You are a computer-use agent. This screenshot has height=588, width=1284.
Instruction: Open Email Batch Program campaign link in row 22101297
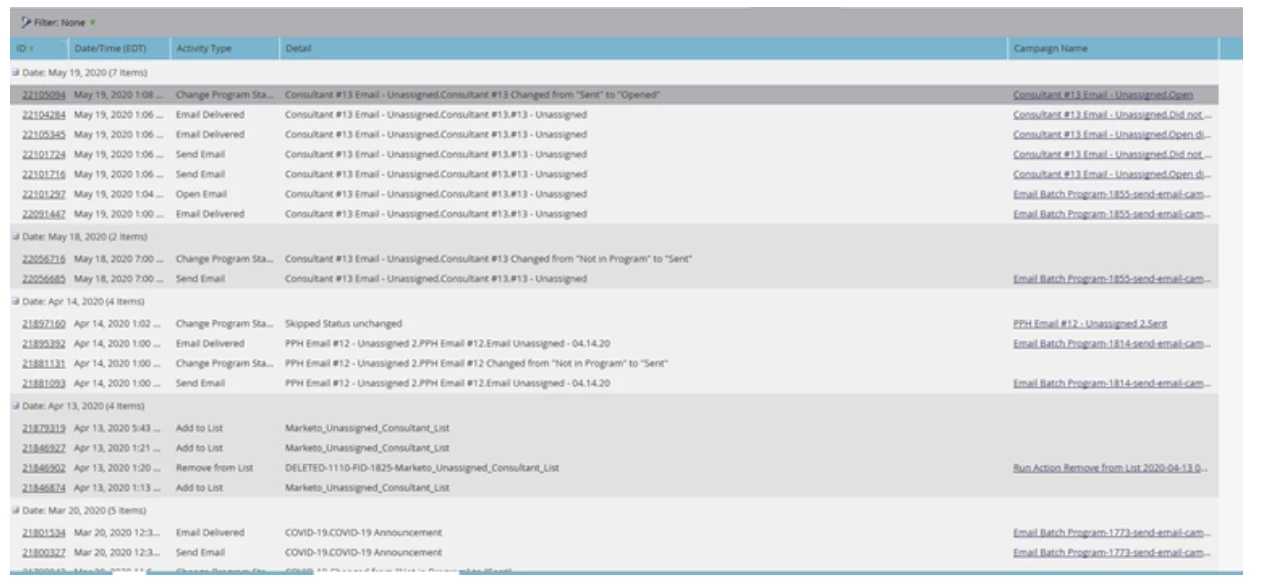1111,194
